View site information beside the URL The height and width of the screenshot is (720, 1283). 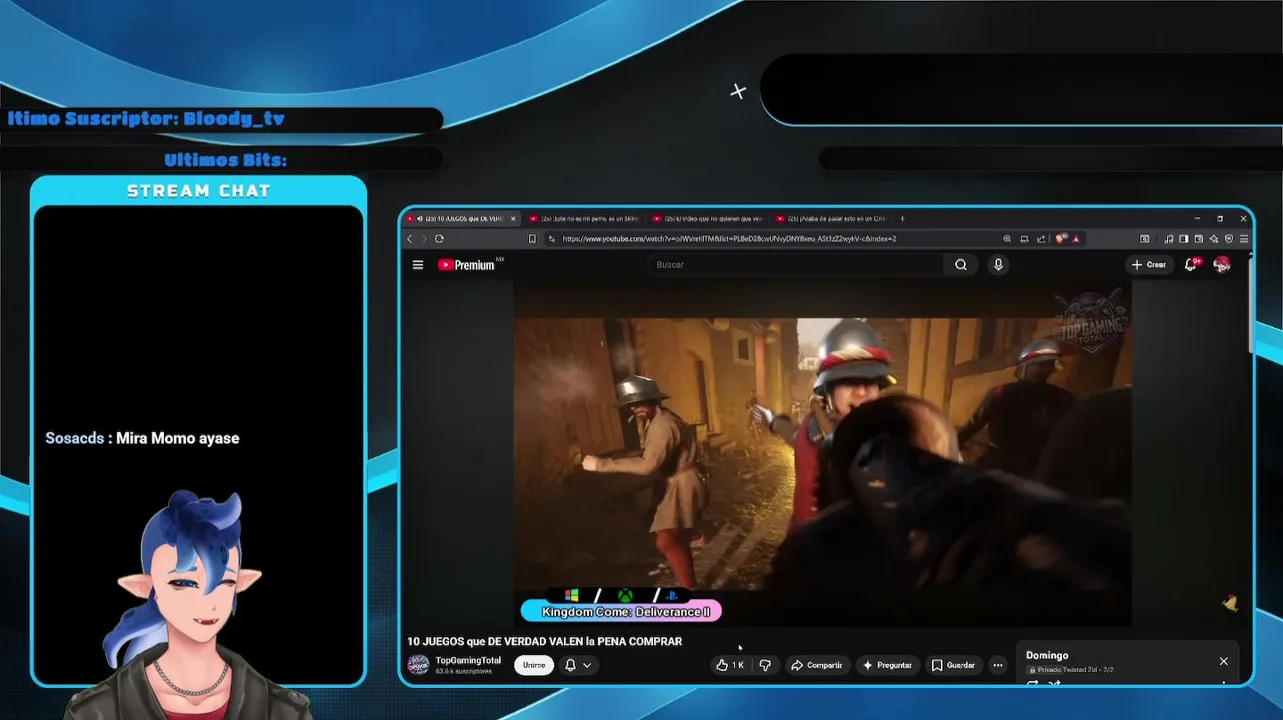point(552,239)
